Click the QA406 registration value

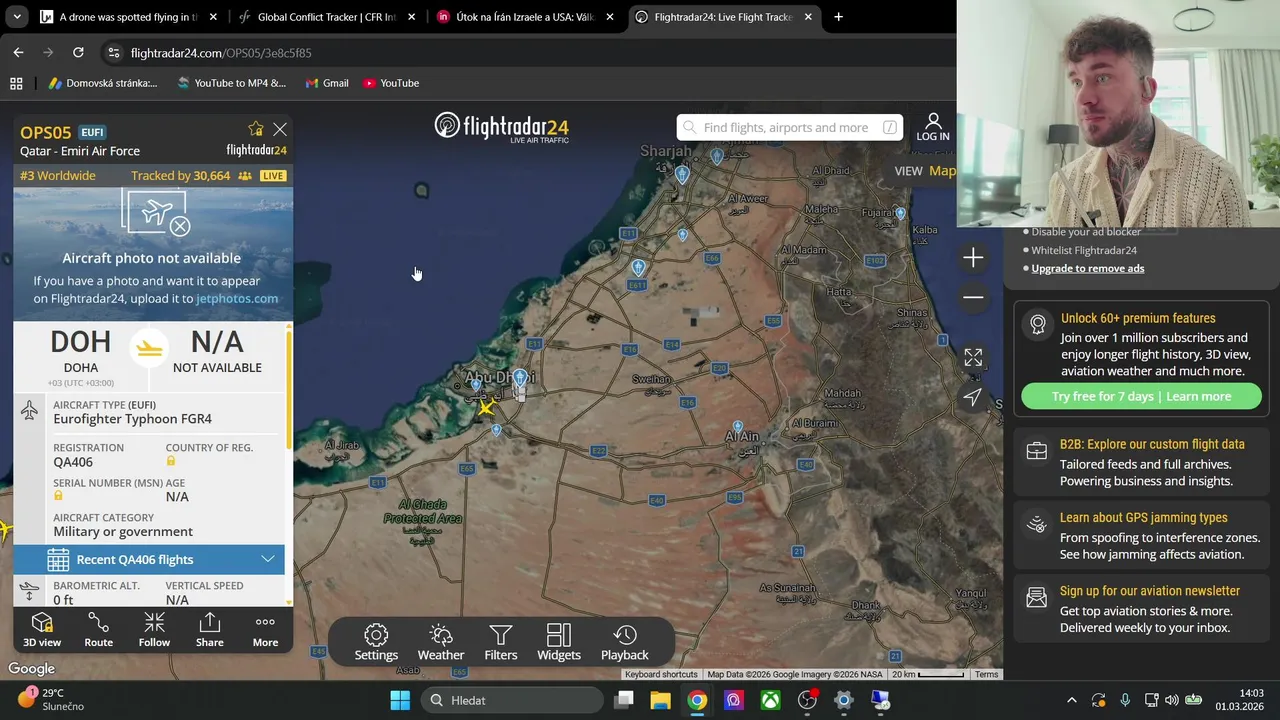(73, 462)
